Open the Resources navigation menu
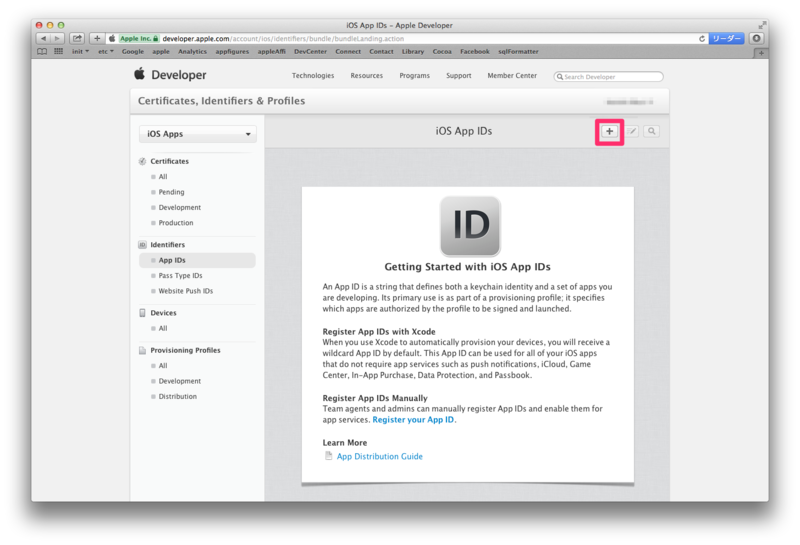Viewport: 800px width, 545px height. click(x=366, y=76)
